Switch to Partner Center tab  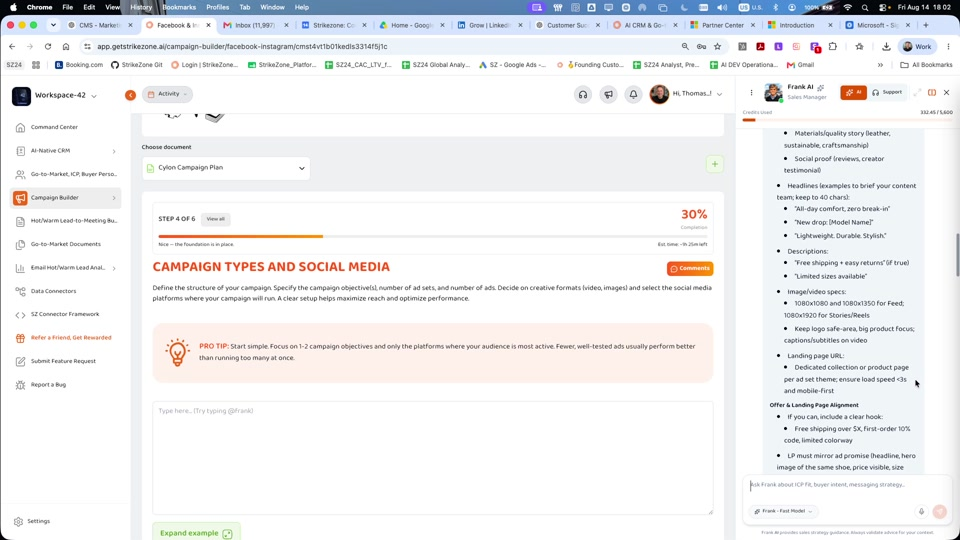pos(722,25)
